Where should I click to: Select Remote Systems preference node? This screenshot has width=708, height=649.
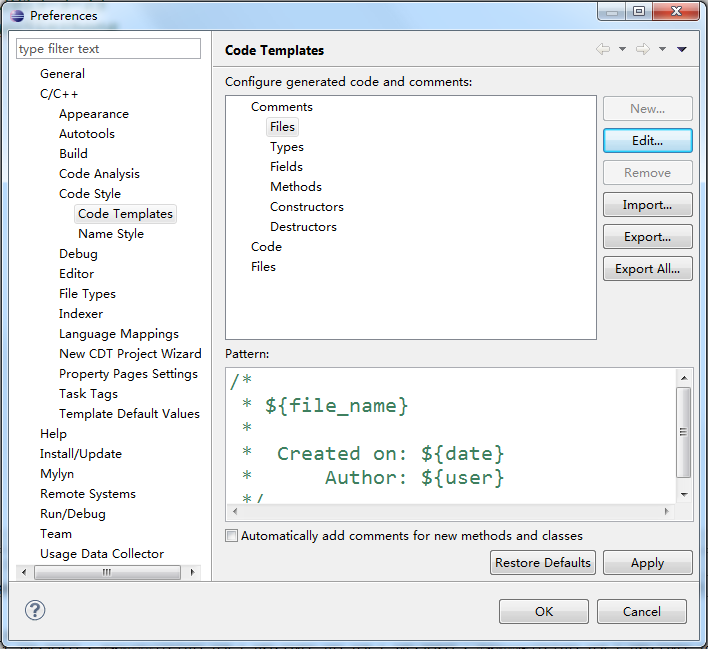click(88, 494)
